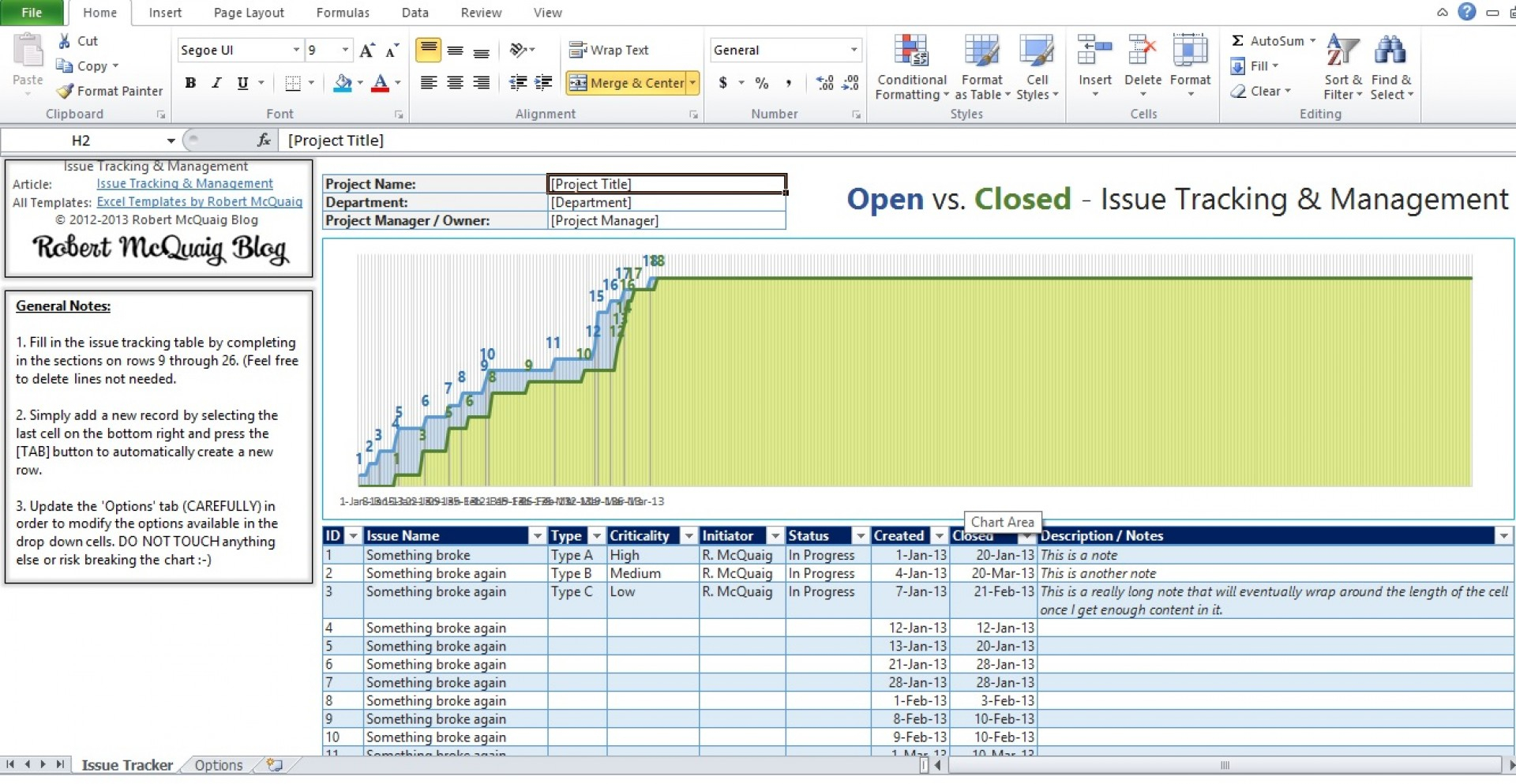This screenshot has width=1516, height=784.
Task: Open the Page Layout ribbon tab
Action: [x=249, y=13]
